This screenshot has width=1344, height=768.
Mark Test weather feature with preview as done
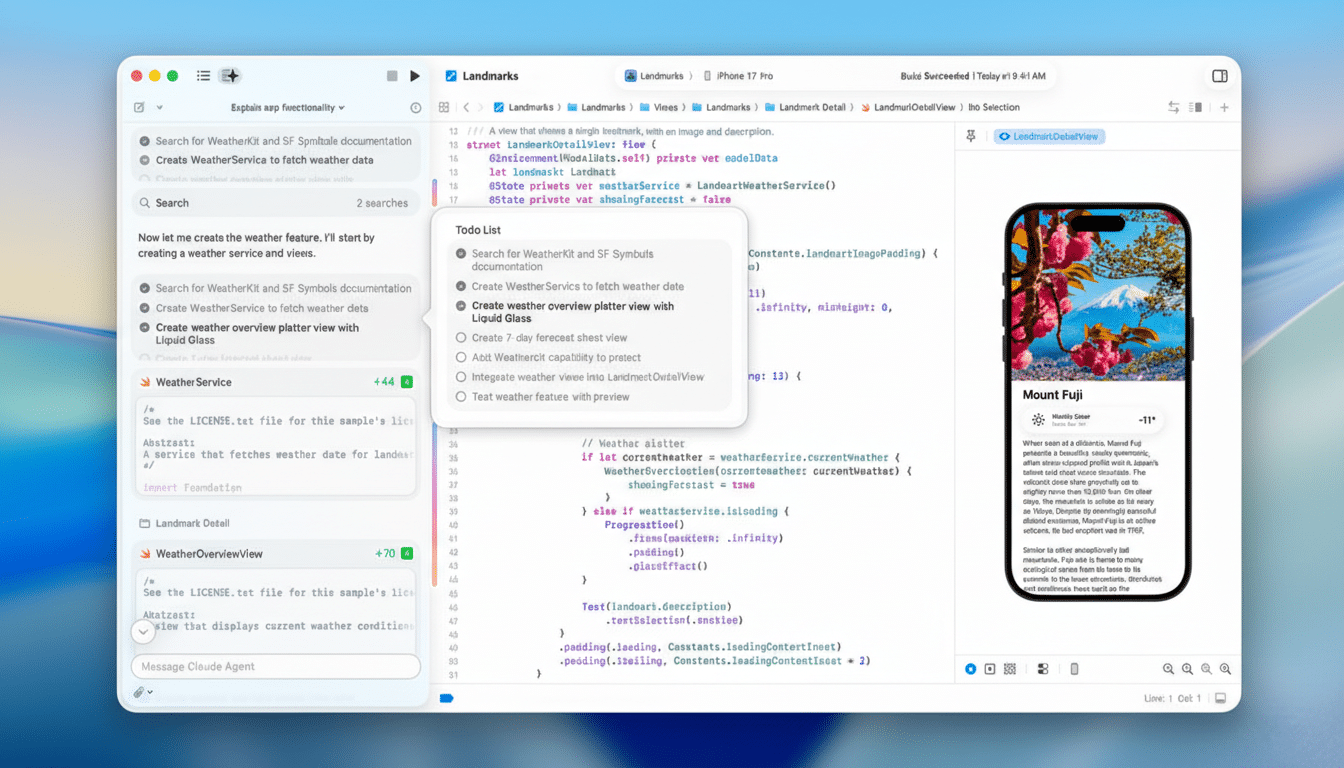(x=459, y=397)
